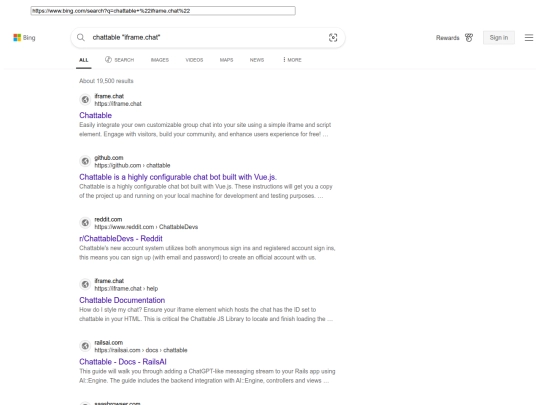Click the Rewards medal icon
This screenshot has height=405, width=540.
(469, 38)
